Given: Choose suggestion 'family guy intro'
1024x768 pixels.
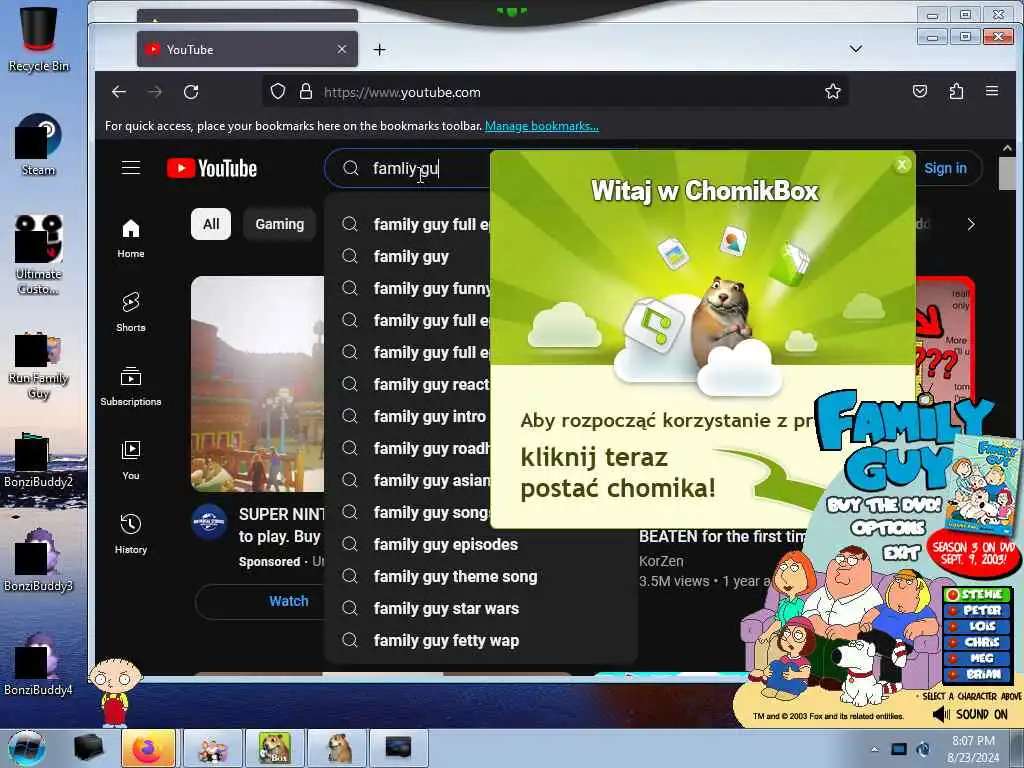Looking at the screenshot, I should click(x=408, y=416).
